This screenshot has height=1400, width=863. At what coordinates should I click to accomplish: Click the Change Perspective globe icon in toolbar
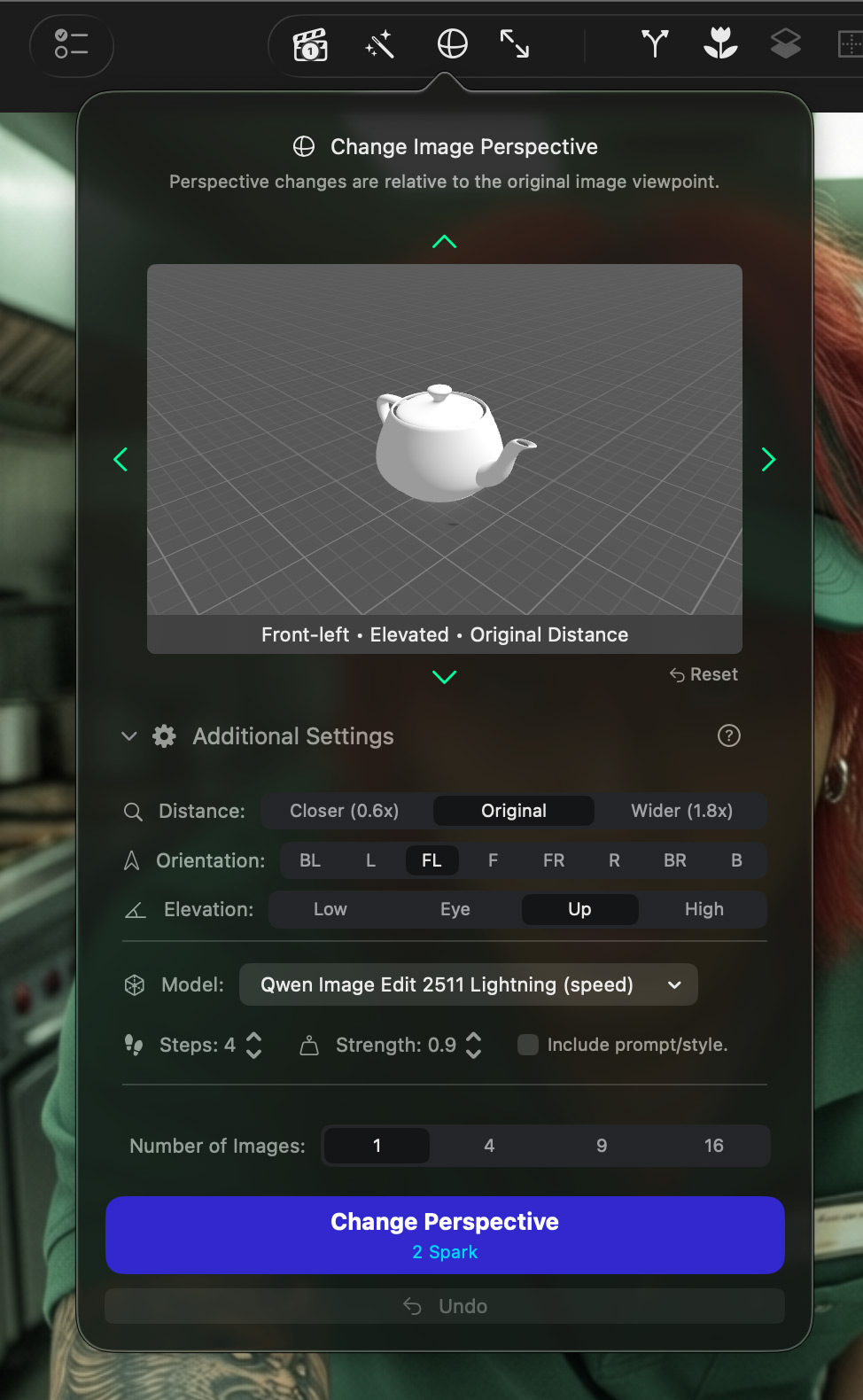452,44
